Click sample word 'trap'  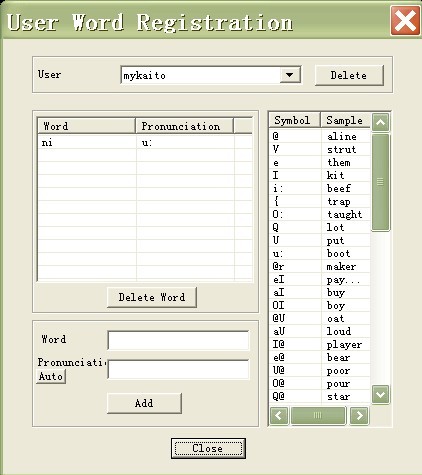point(339,201)
